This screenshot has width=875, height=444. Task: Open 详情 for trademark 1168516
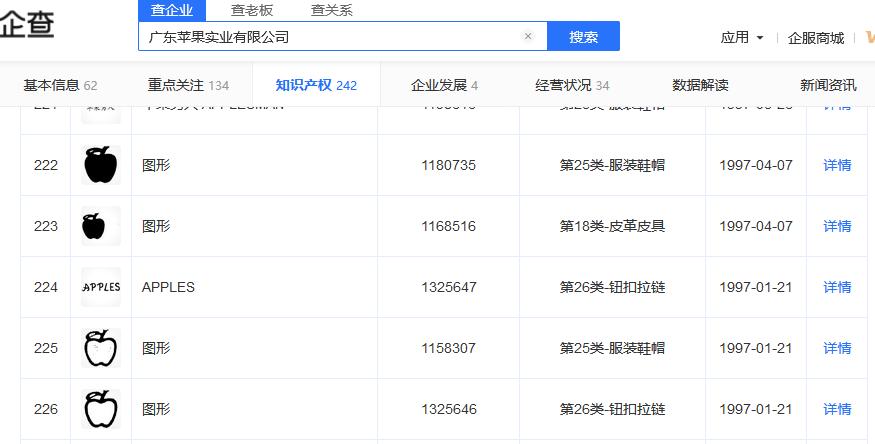point(837,226)
